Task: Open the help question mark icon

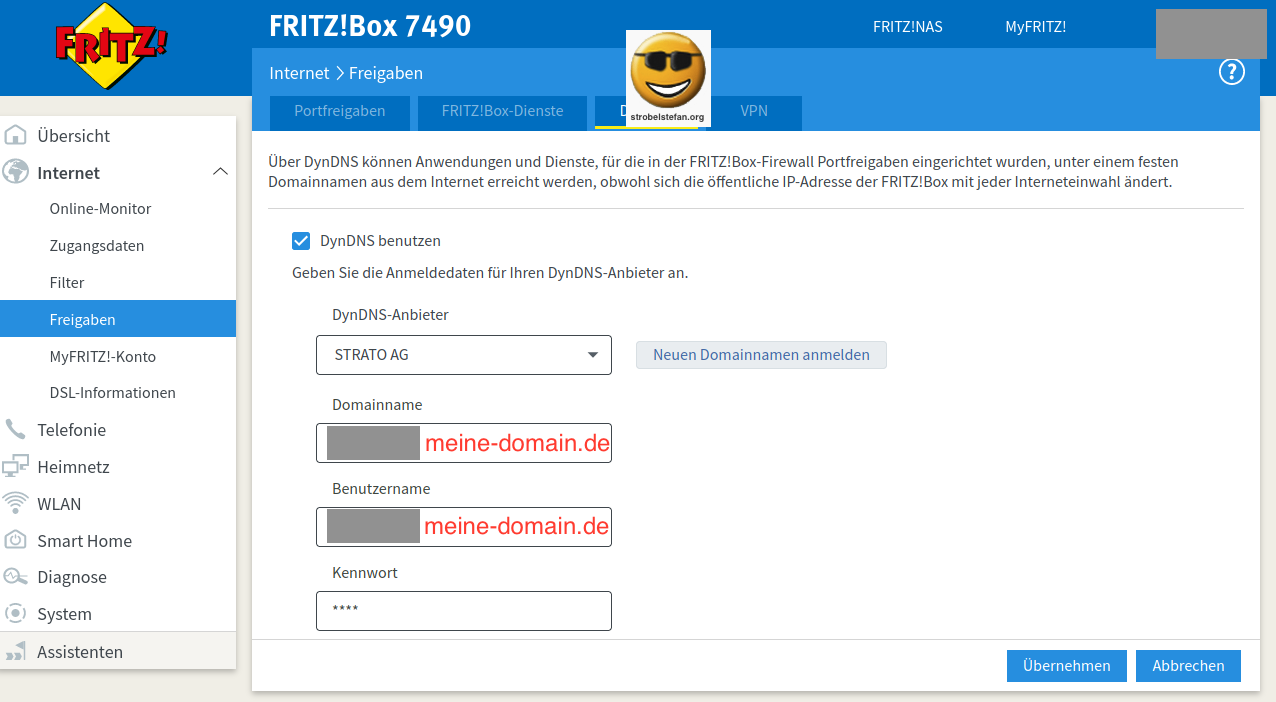Action: click(x=1231, y=72)
